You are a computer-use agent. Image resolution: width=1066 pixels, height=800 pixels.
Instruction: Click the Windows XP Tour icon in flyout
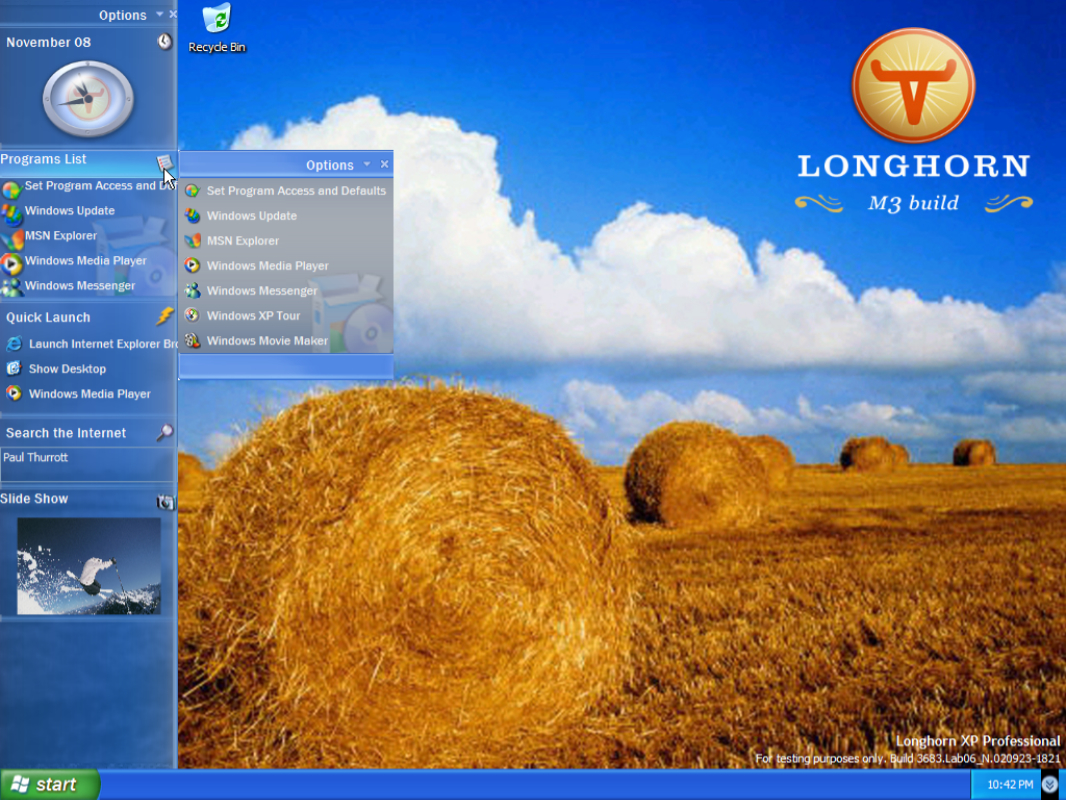pos(192,315)
